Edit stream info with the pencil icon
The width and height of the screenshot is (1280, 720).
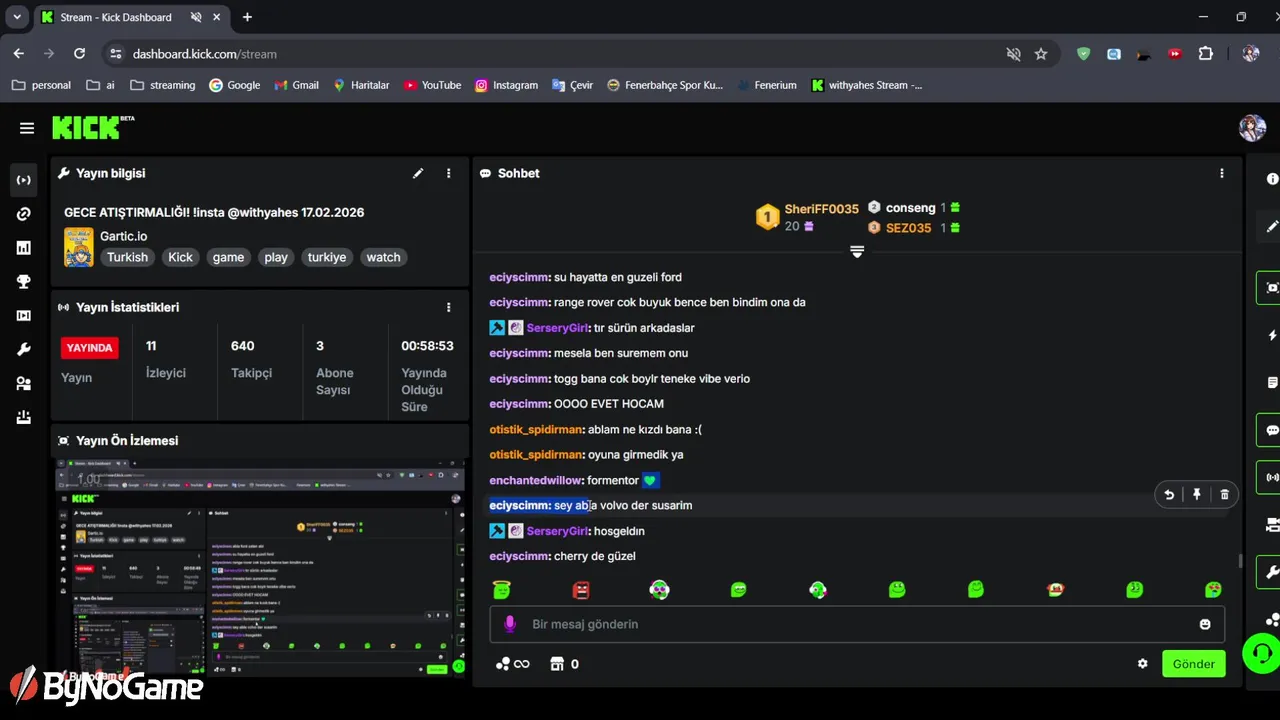[418, 173]
